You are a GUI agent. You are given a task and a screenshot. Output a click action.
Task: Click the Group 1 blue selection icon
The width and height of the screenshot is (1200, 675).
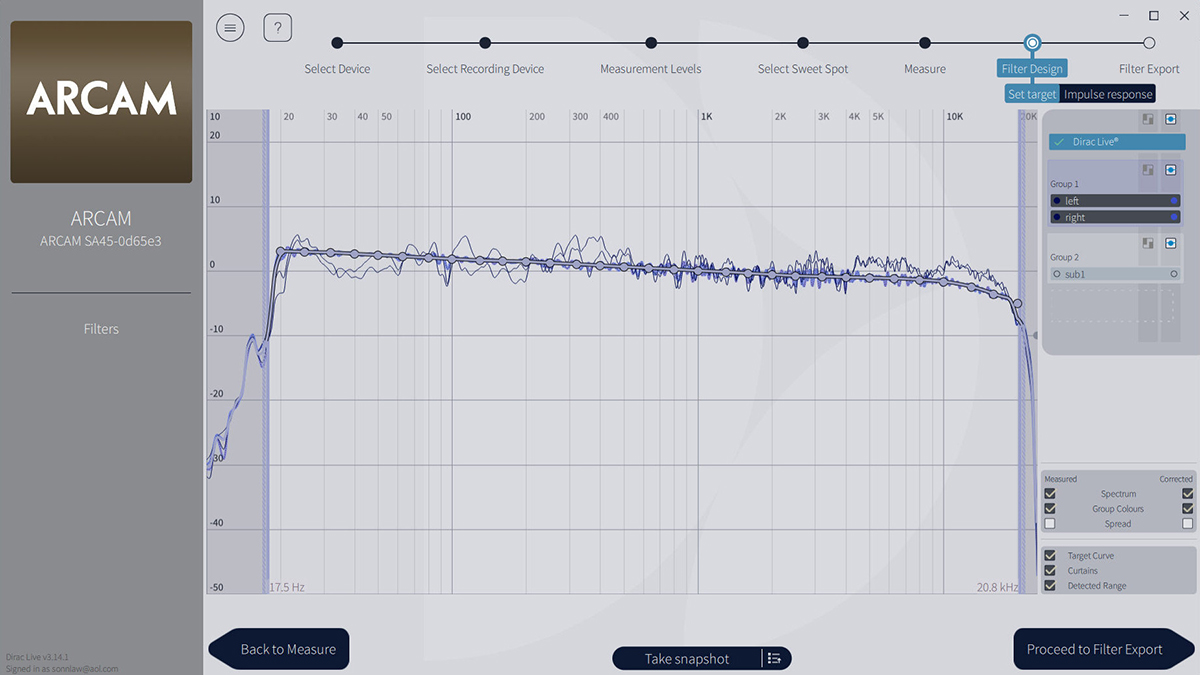point(1170,170)
